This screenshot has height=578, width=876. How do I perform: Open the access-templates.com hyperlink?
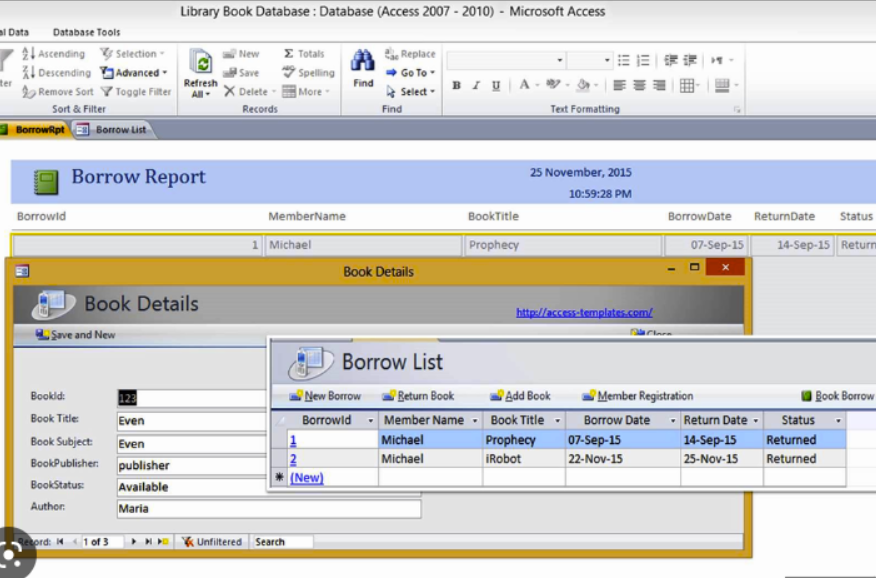point(584,312)
